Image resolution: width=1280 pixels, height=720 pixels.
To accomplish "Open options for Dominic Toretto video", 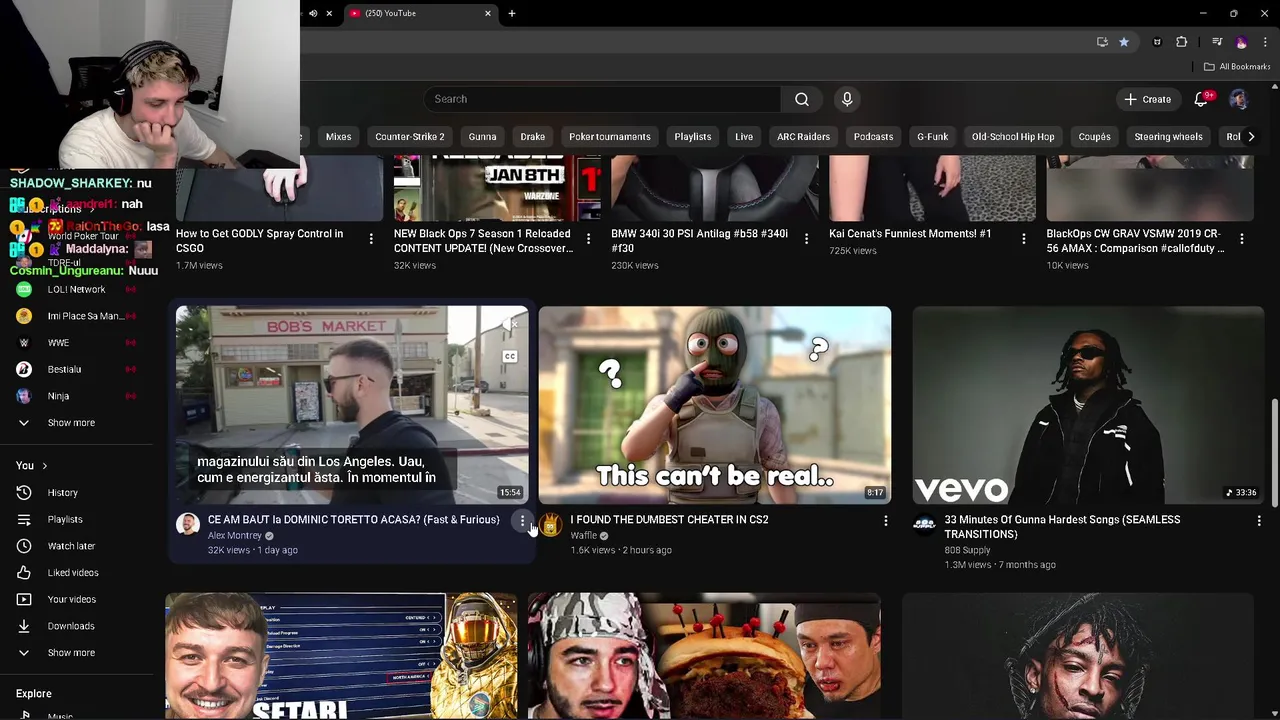I will pyautogui.click(x=522, y=521).
